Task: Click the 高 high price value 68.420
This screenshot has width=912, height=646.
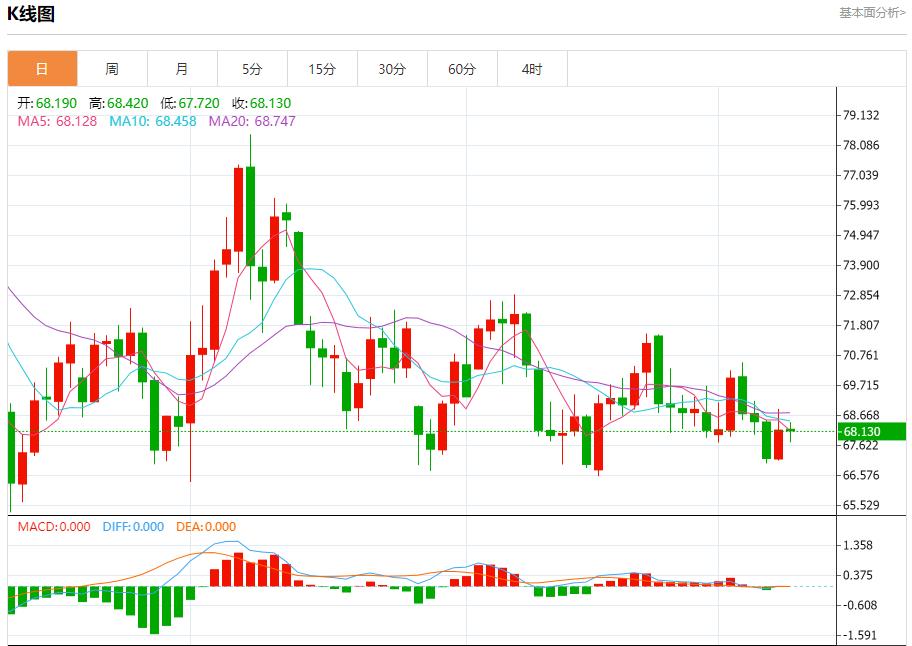Action: tap(120, 101)
